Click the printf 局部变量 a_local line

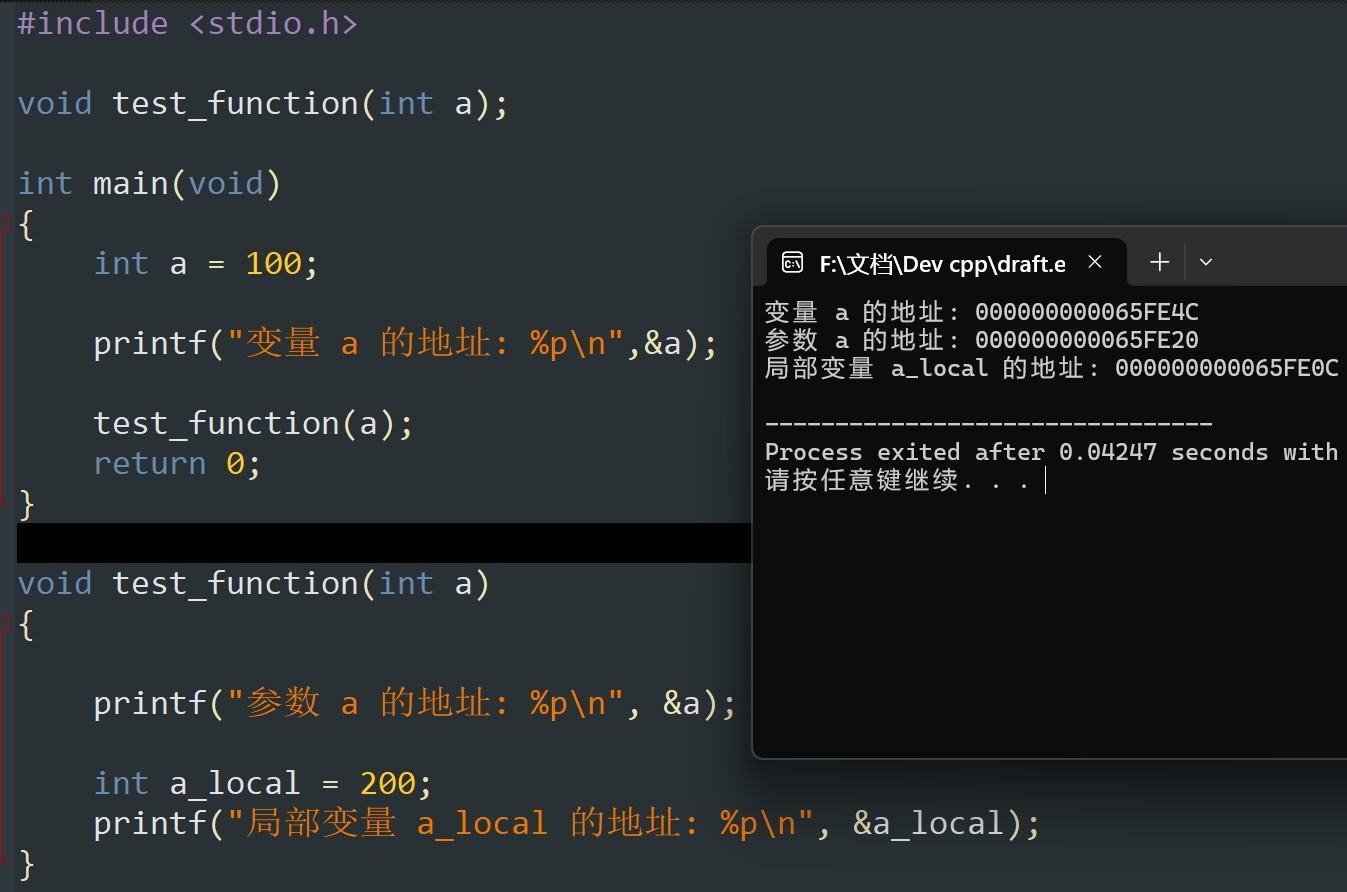coord(567,823)
